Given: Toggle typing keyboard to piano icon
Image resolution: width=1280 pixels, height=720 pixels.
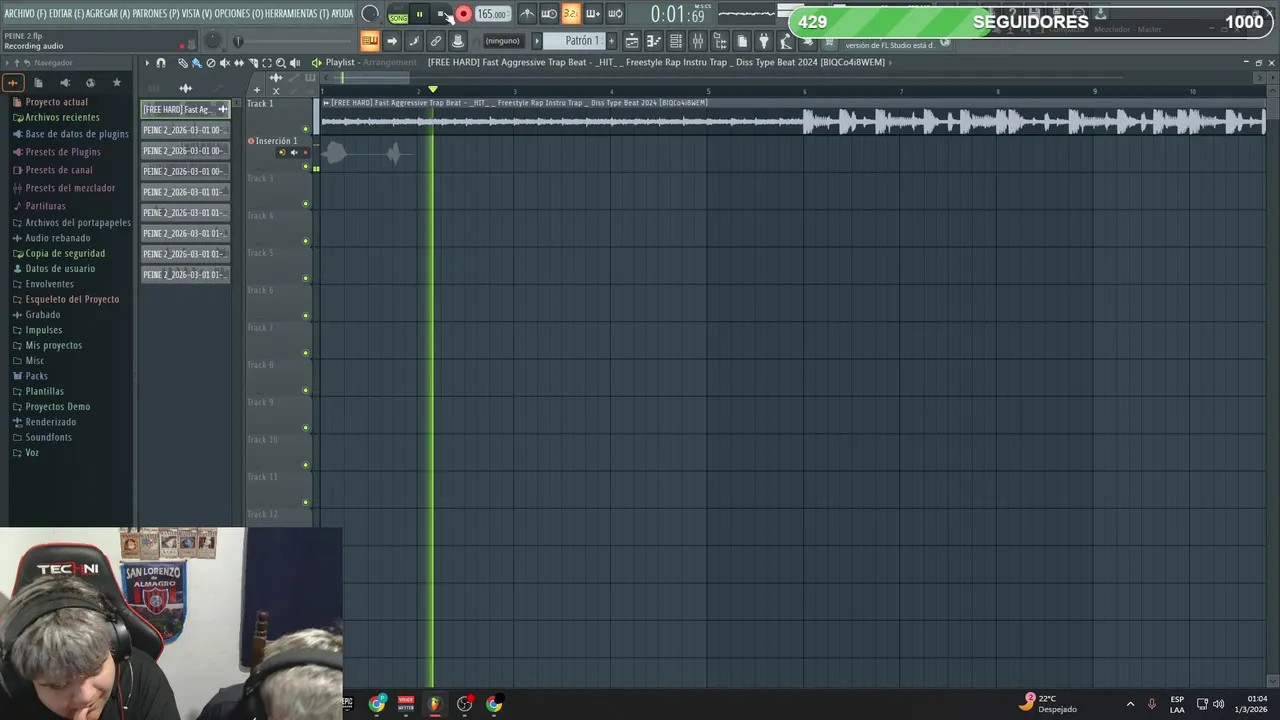Looking at the screenshot, I should click(x=370, y=41).
